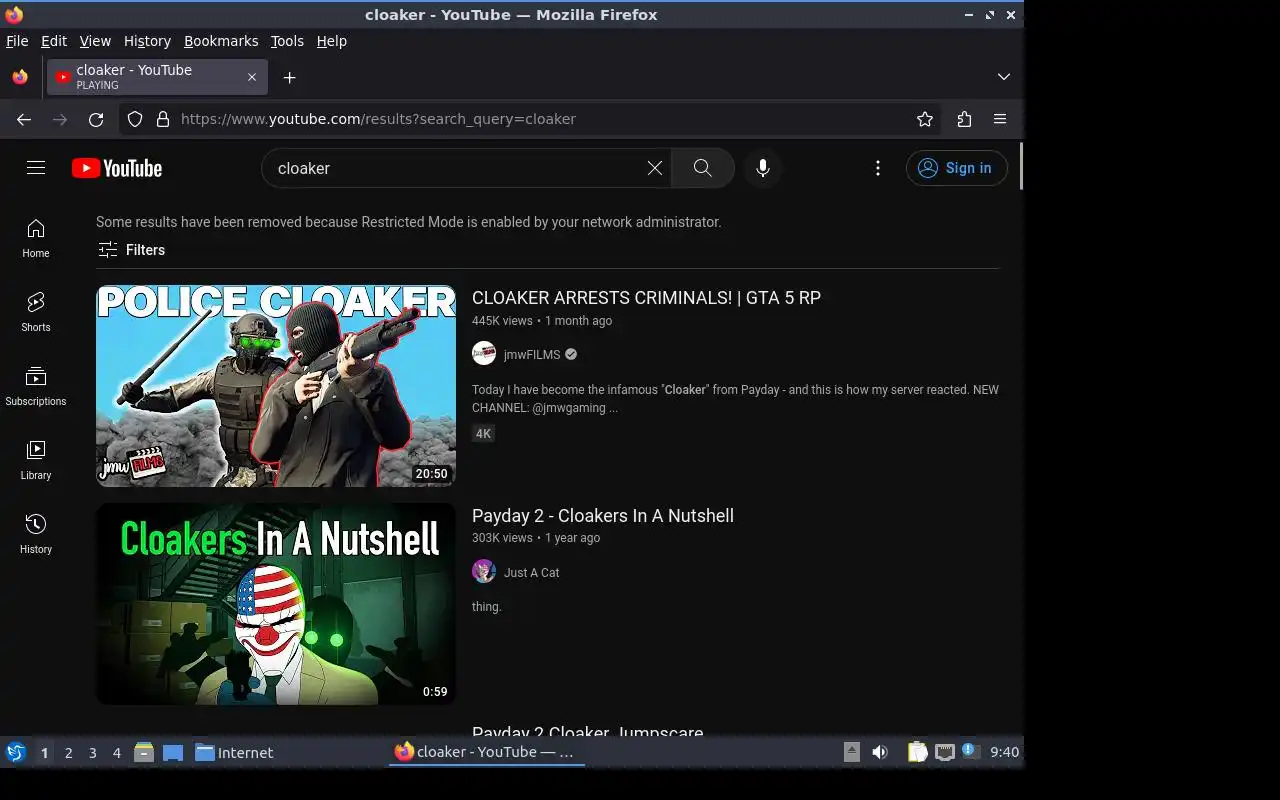
Task: Open Library in the sidebar
Action: tap(36, 461)
